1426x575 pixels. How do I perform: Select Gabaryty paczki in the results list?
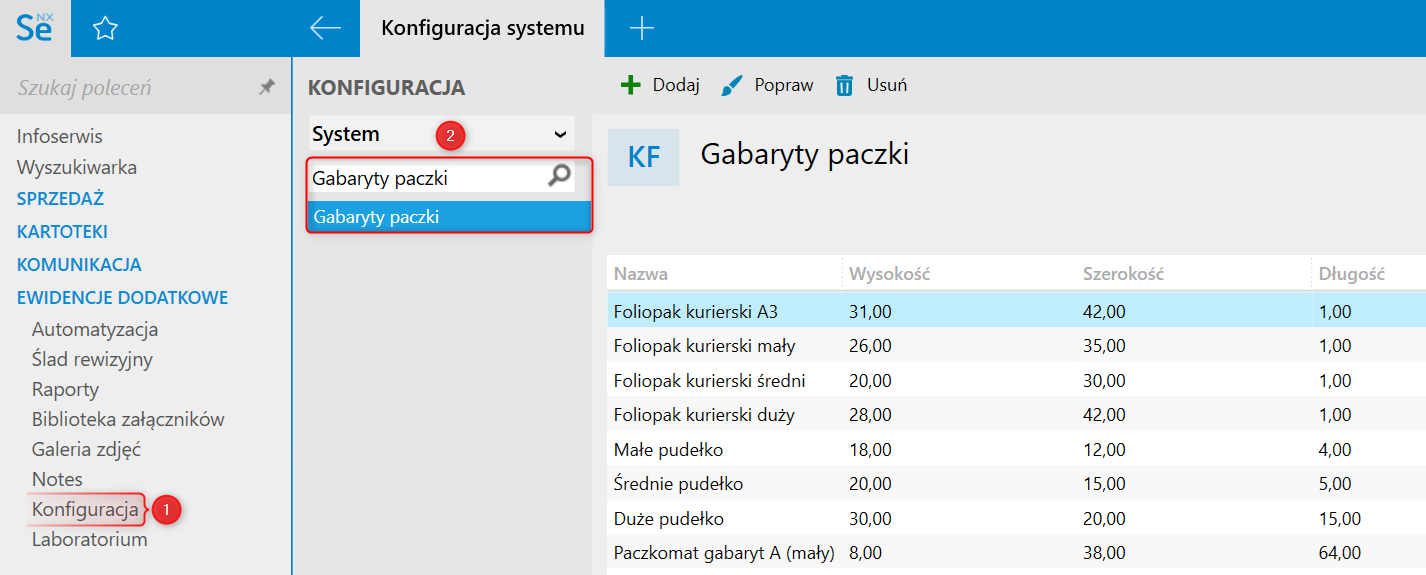point(449,216)
